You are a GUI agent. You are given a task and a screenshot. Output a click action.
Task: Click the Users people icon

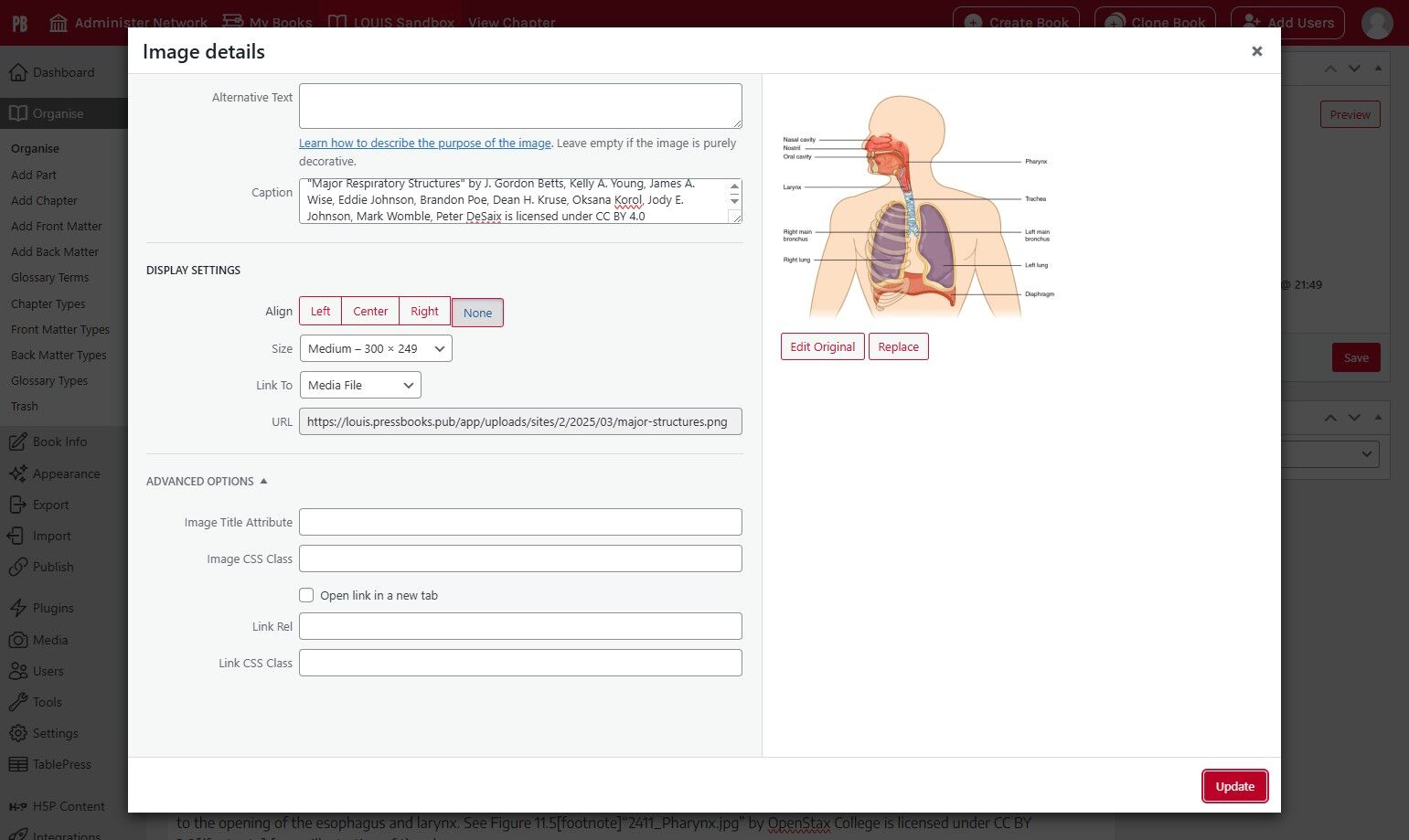pyautogui.click(x=17, y=671)
